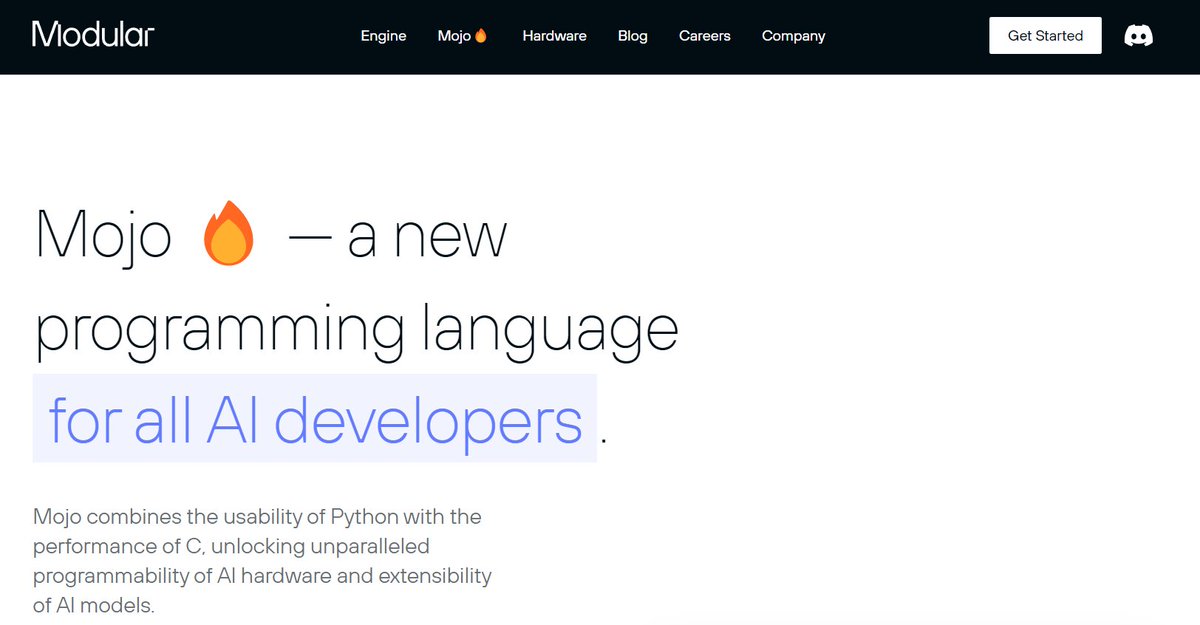Click the "— a new" headline text
The image size is (1200, 625).
(397, 238)
